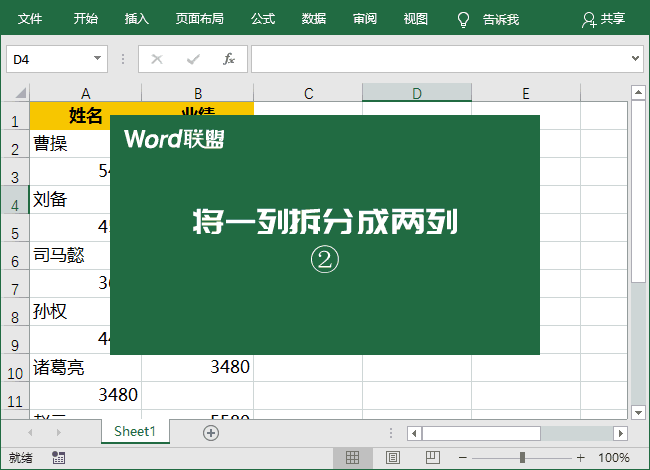Select row 8 header
The height and width of the screenshot is (470, 650).
click(15, 312)
